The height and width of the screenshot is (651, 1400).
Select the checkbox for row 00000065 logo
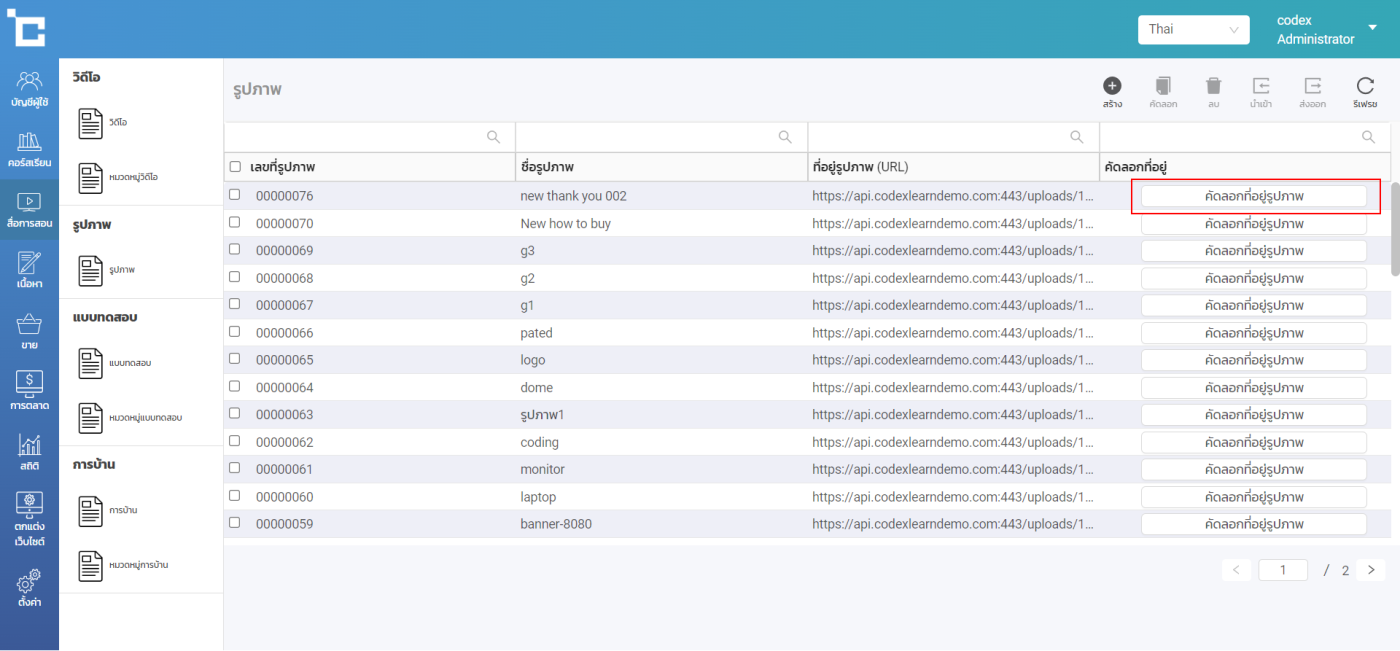coord(235,359)
